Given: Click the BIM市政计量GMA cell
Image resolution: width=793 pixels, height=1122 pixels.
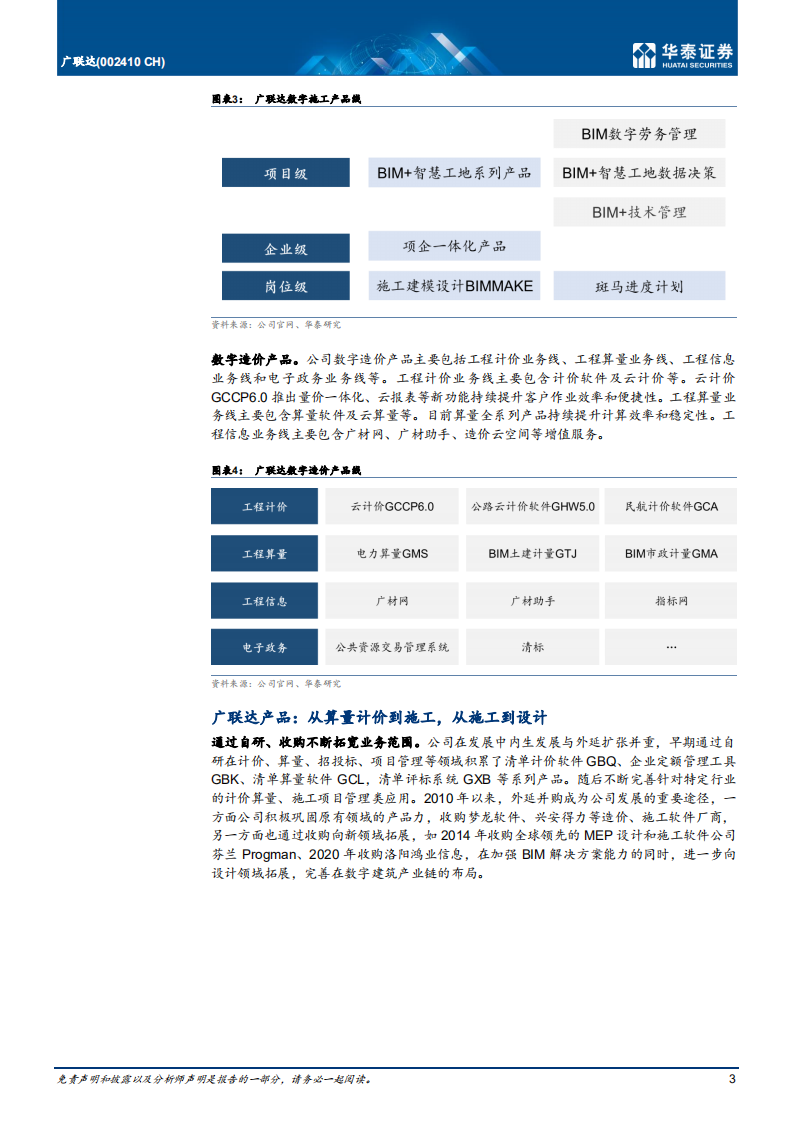Looking at the screenshot, I should 671,553.
